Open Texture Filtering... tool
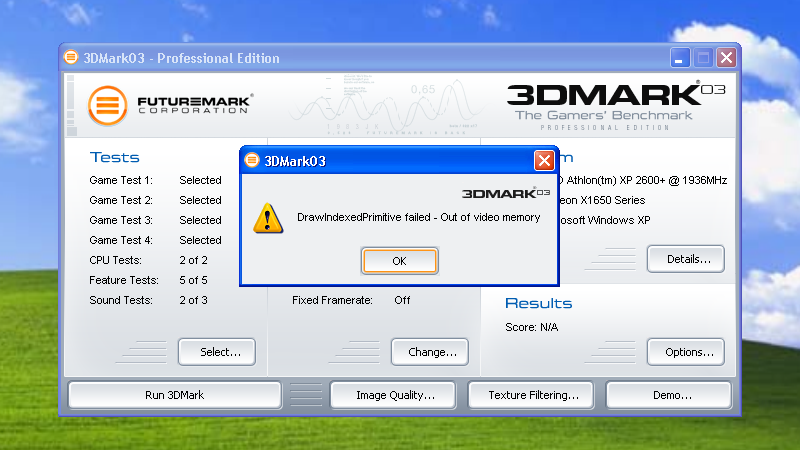800x450 pixels. (531, 395)
